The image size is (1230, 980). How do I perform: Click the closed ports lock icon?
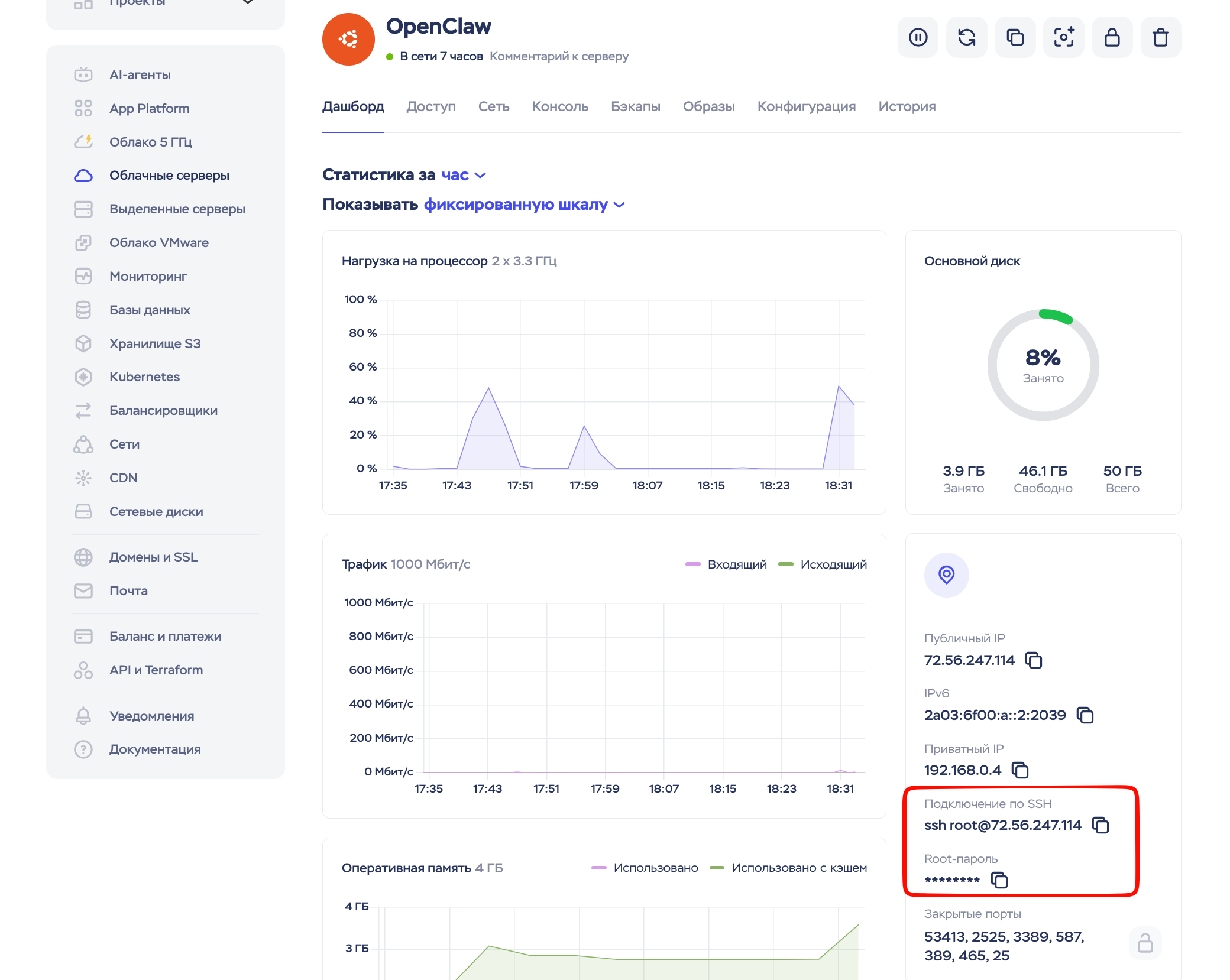point(1145,943)
